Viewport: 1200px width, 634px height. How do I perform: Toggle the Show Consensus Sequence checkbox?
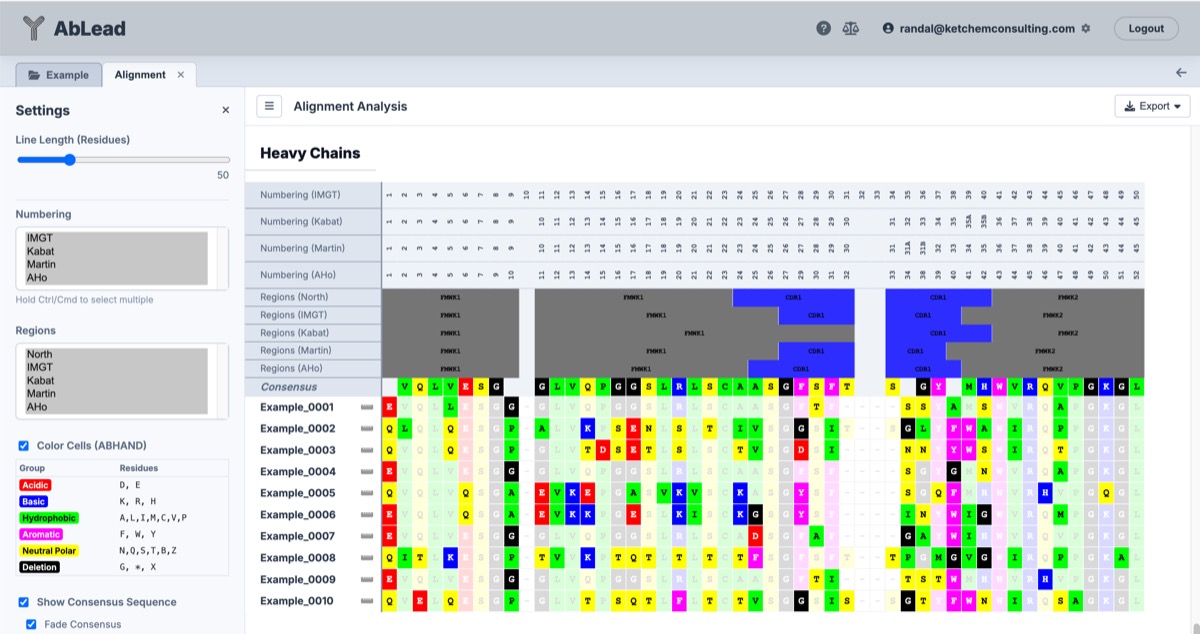(x=24, y=602)
